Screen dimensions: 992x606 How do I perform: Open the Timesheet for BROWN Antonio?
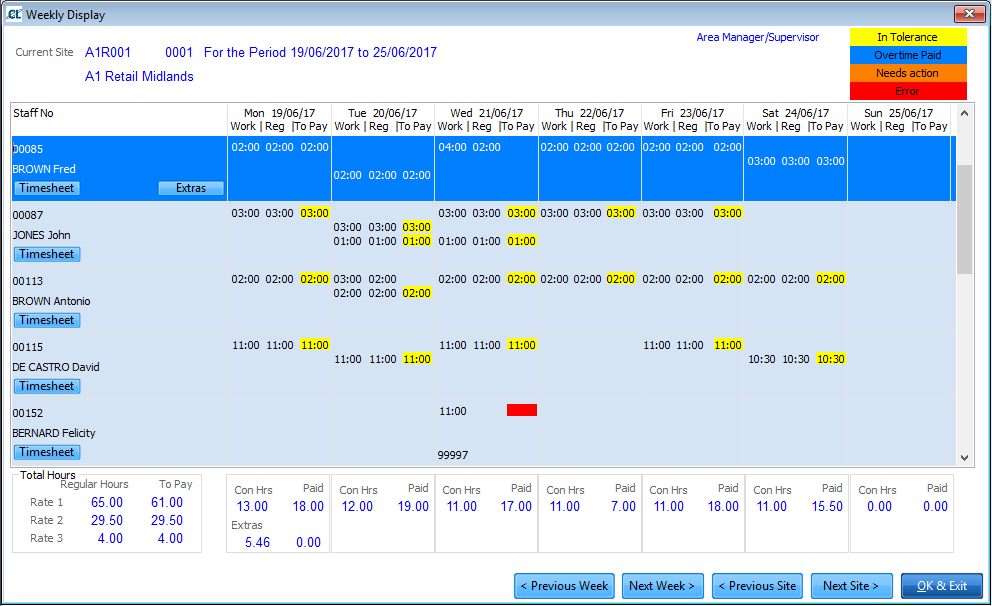pyautogui.click(x=46, y=319)
